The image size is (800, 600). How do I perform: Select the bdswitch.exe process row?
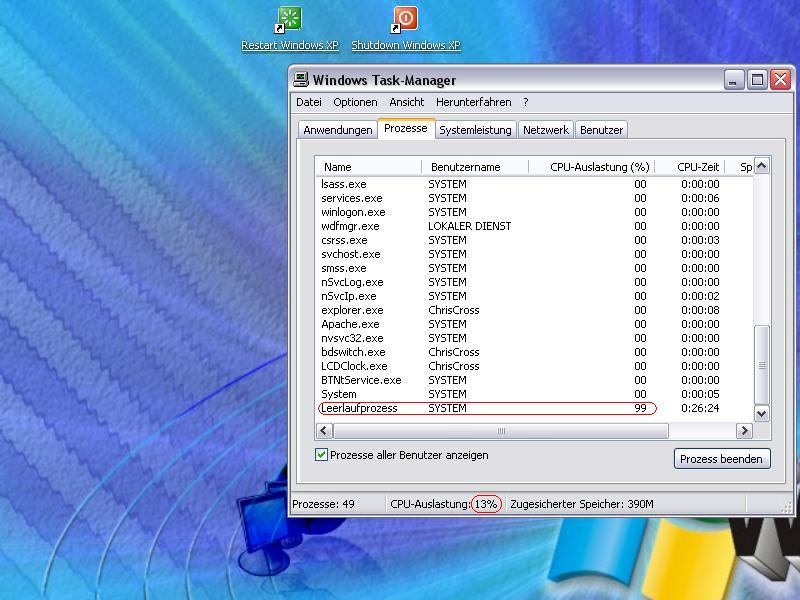tap(534, 353)
